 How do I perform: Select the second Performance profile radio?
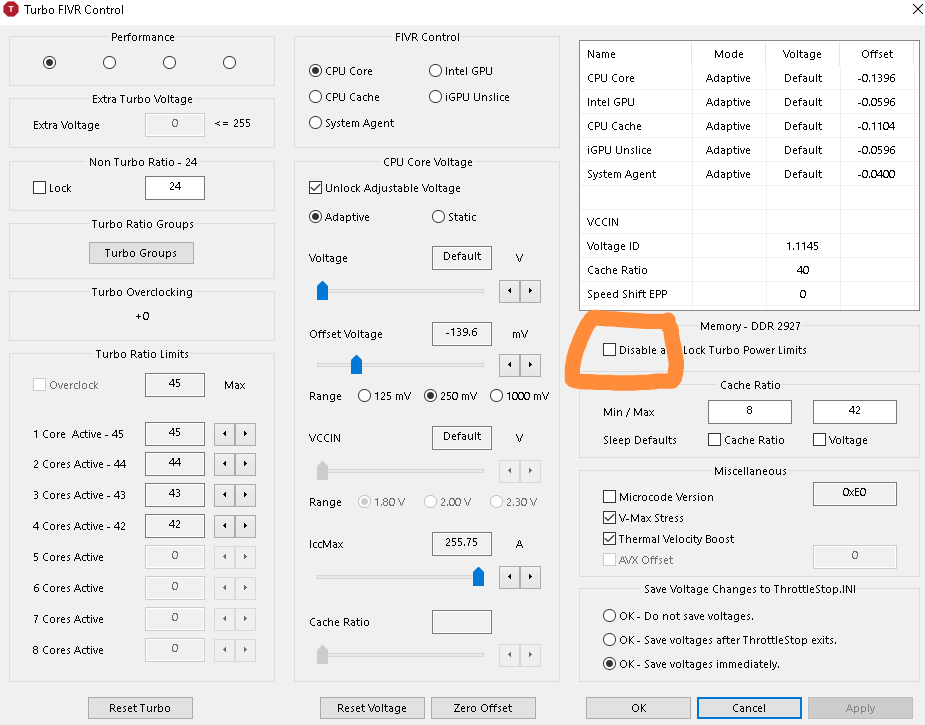(109, 63)
